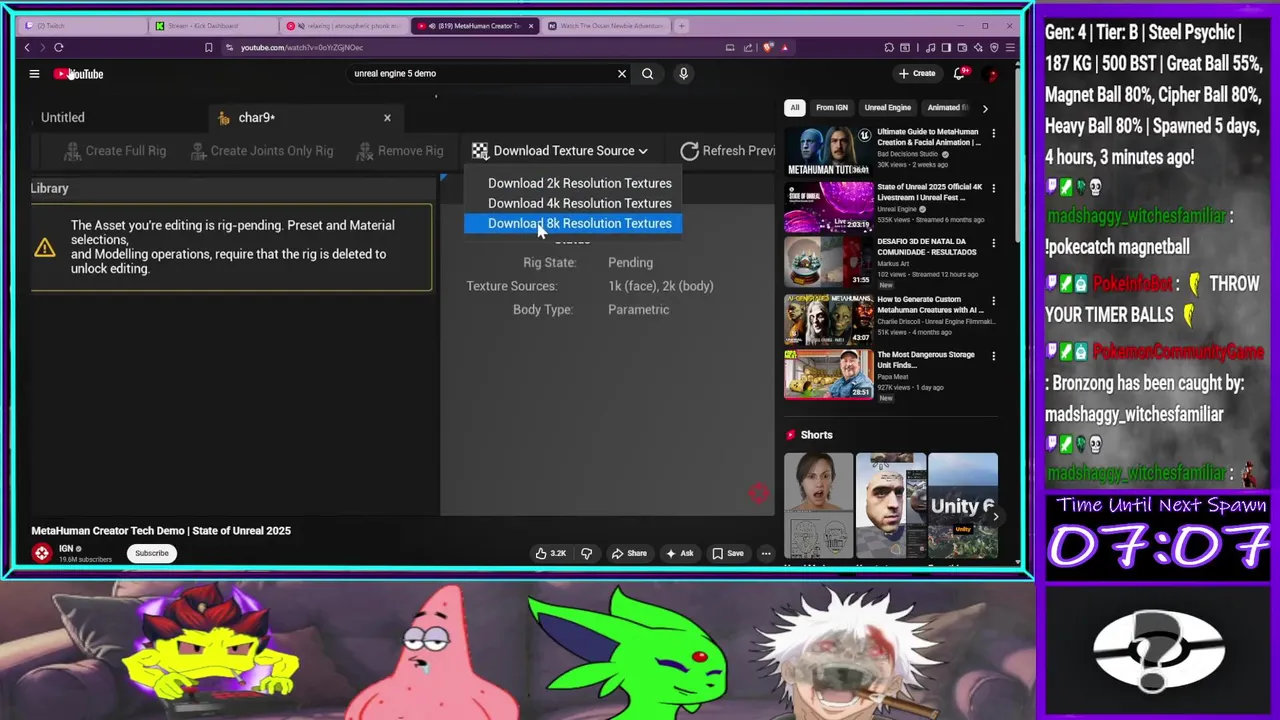Click the Create button

click(x=917, y=73)
